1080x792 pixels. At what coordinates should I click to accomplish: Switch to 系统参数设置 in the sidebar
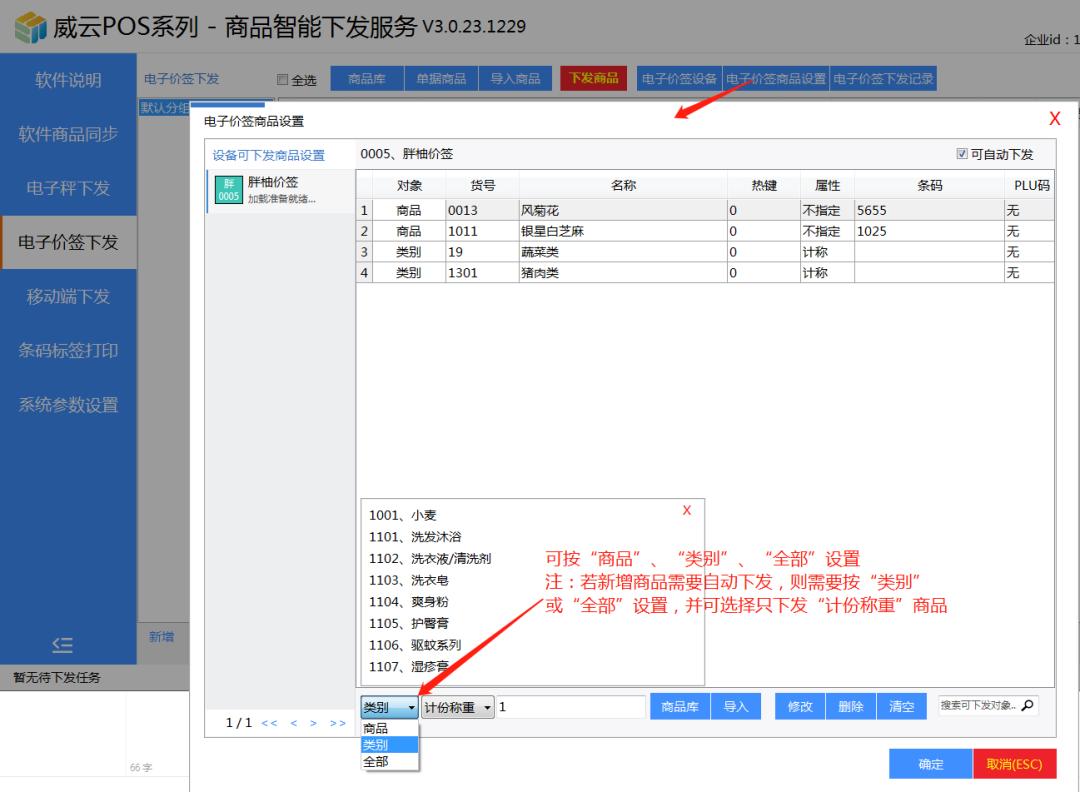pos(68,405)
